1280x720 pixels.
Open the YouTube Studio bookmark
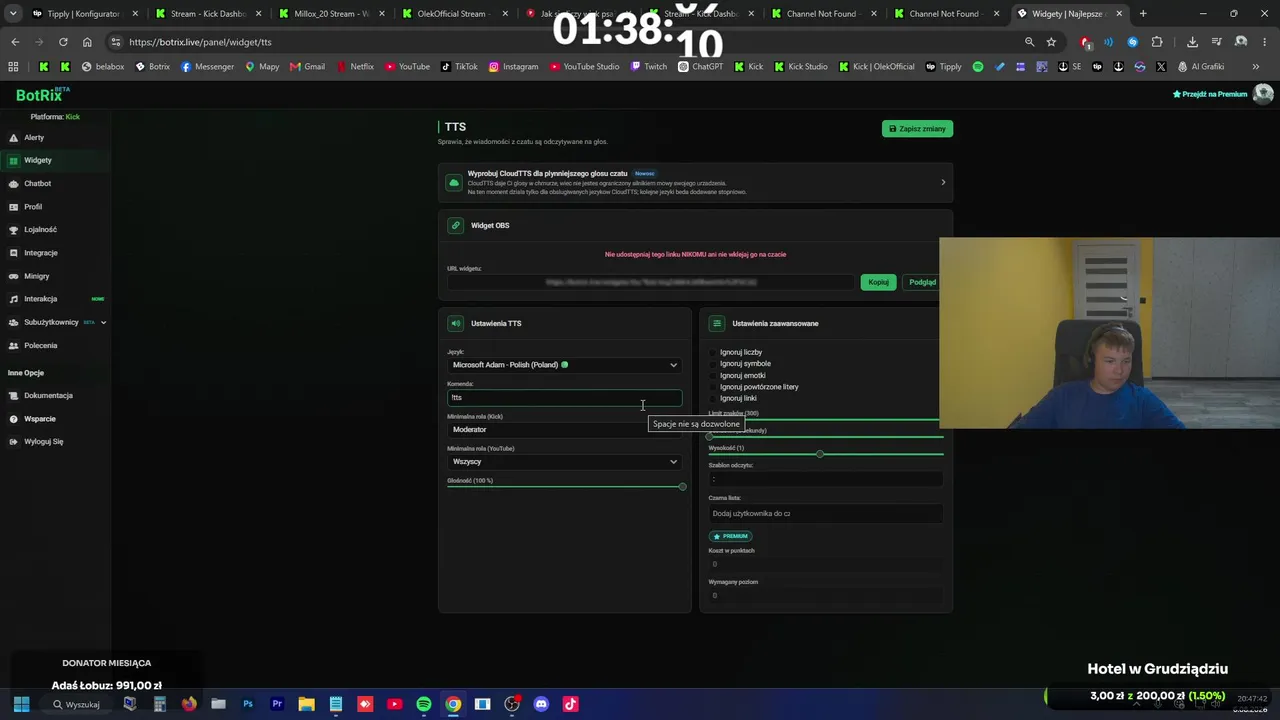point(584,67)
